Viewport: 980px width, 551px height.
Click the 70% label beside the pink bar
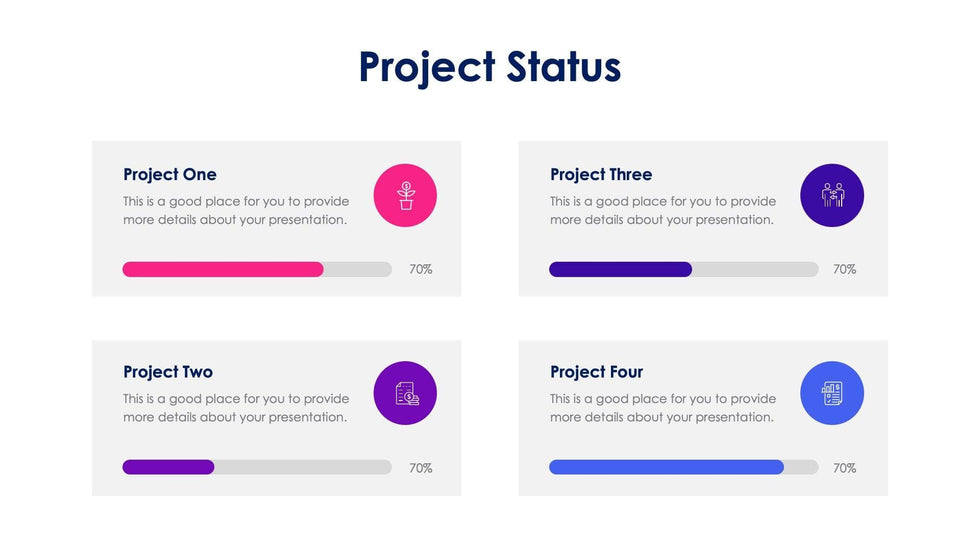click(x=421, y=269)
